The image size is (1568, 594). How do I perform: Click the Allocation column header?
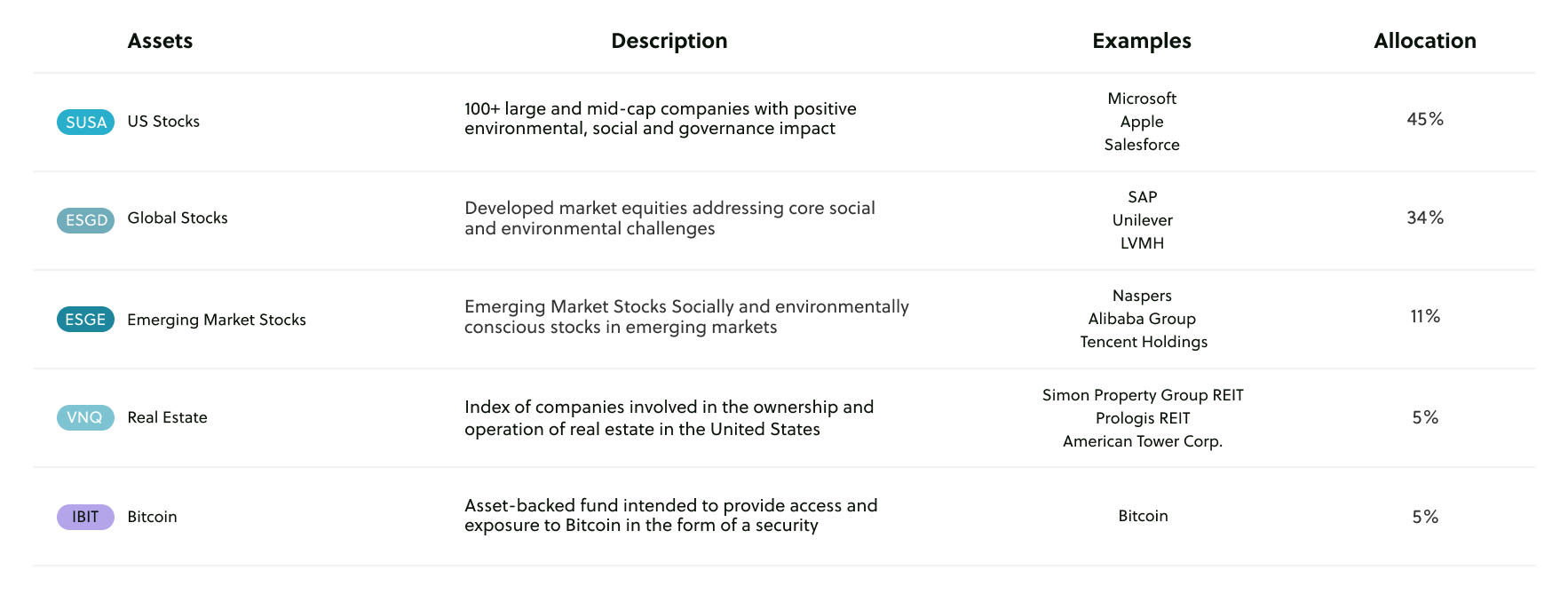coord(1424,41)
